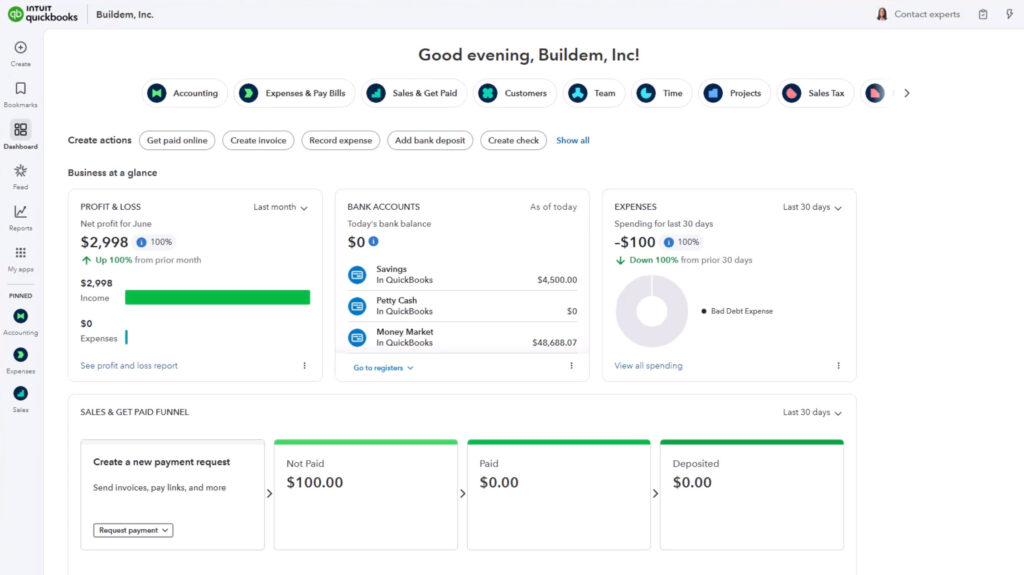Click the pinned Sales icon in sidebar
Screen dimensions: 1024x575
coord(20,394)
